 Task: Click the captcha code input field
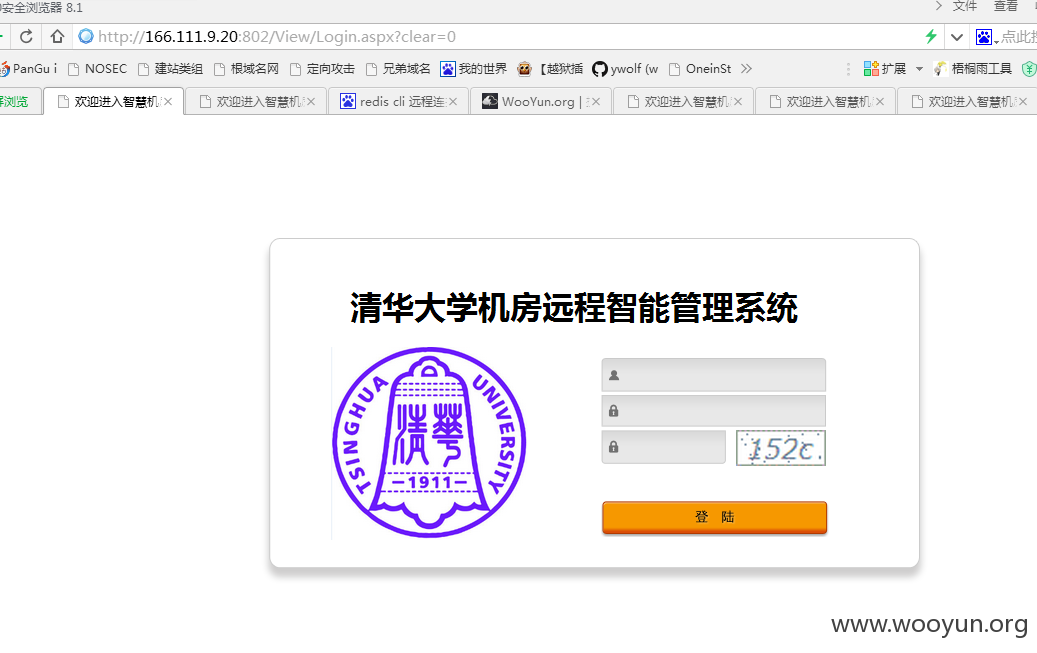pyautogui.click(x=663, y=447)
